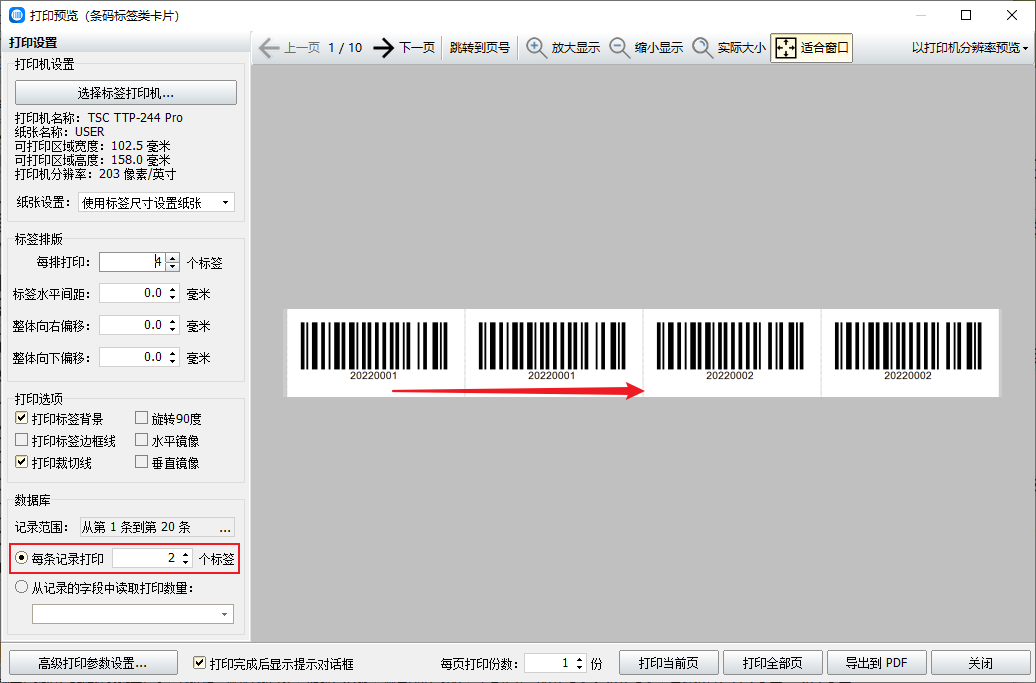Click 选择标签打印机 button
The width and height of the screenshot is (1036, 683).
click(126, 92)
